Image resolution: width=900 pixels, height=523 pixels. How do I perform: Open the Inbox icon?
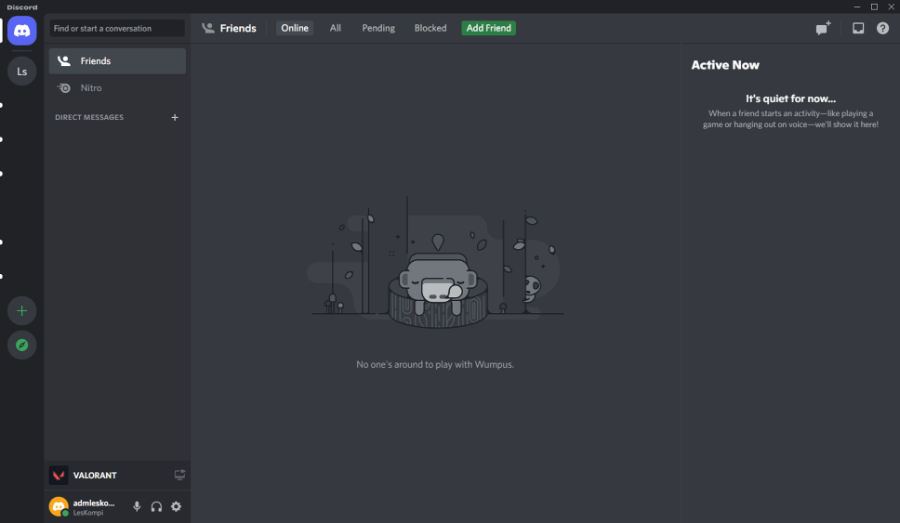[x=858, y=28]
